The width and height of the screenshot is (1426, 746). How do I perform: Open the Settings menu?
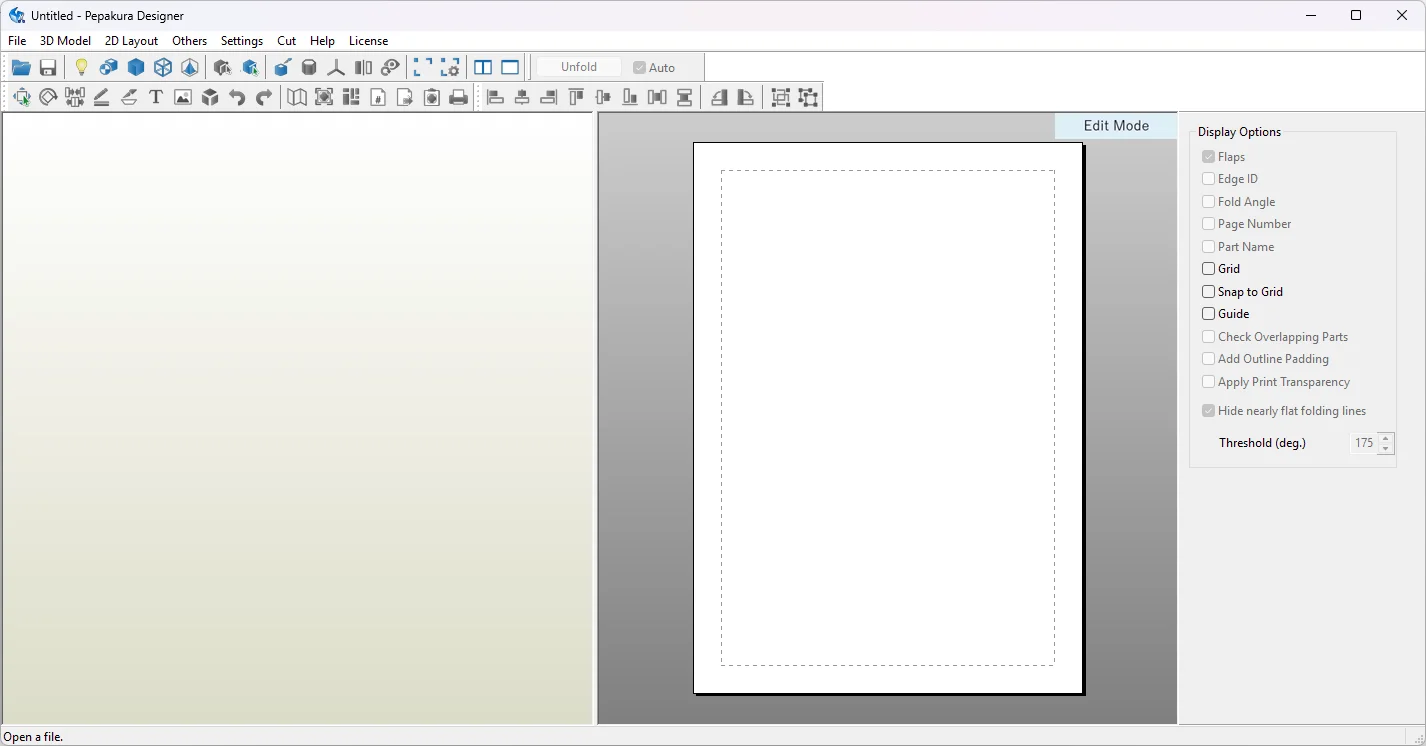click(x=242, y=41)
